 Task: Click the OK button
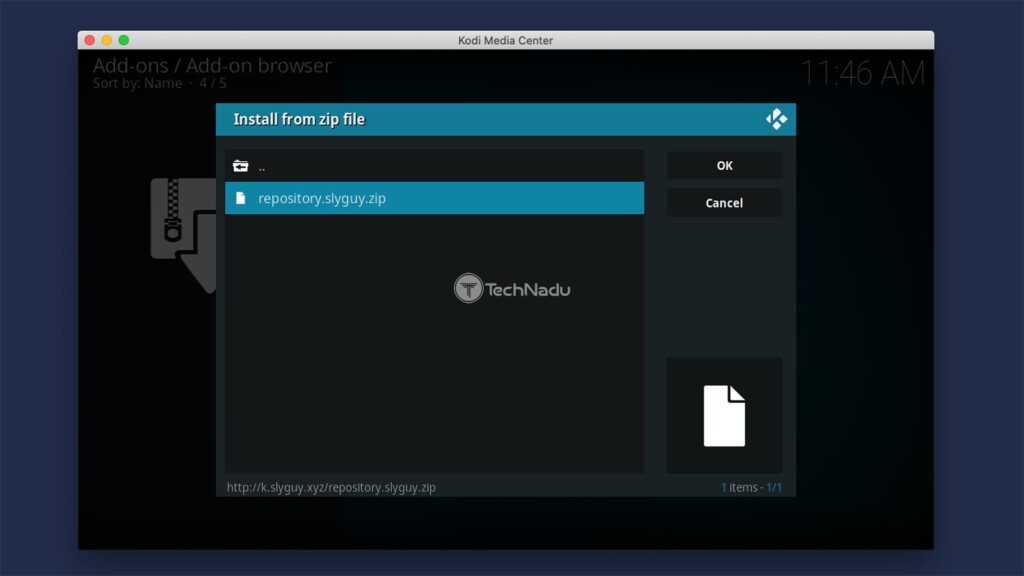pos(724,166)
